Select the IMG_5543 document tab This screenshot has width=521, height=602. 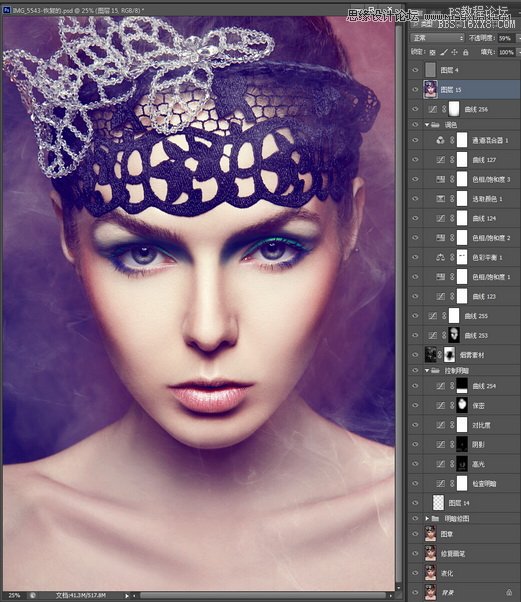point(73,10)
